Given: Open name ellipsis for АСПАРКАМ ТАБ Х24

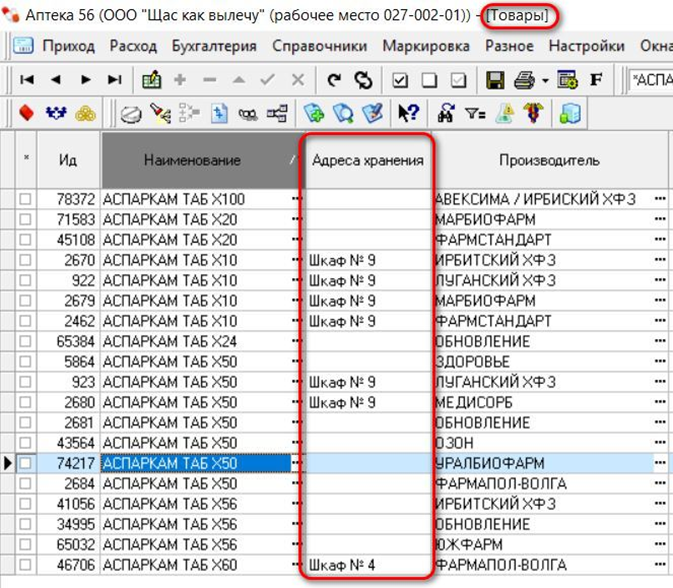Looking at the screenshot, I should point(296,341).
